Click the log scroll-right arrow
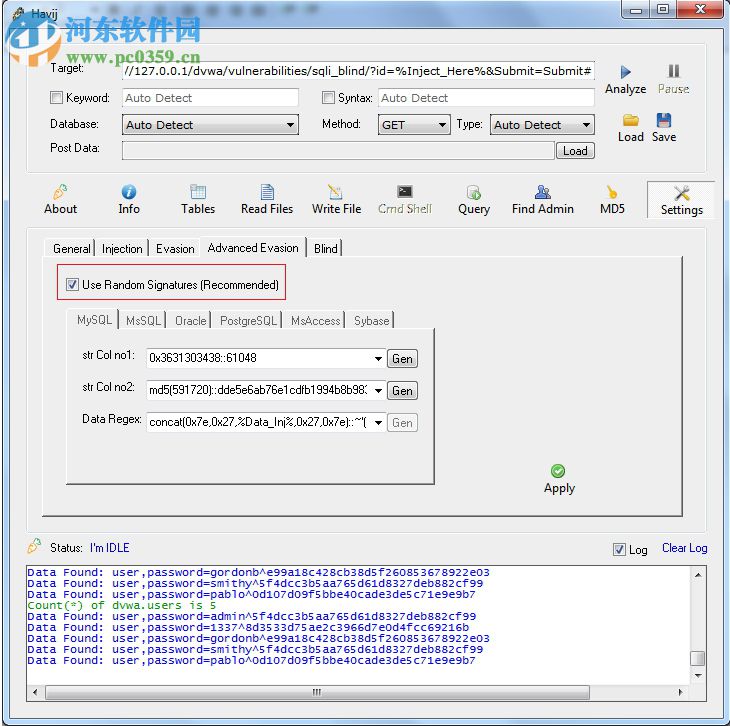This screenshot has width=730, height=726. coord(681,692)
